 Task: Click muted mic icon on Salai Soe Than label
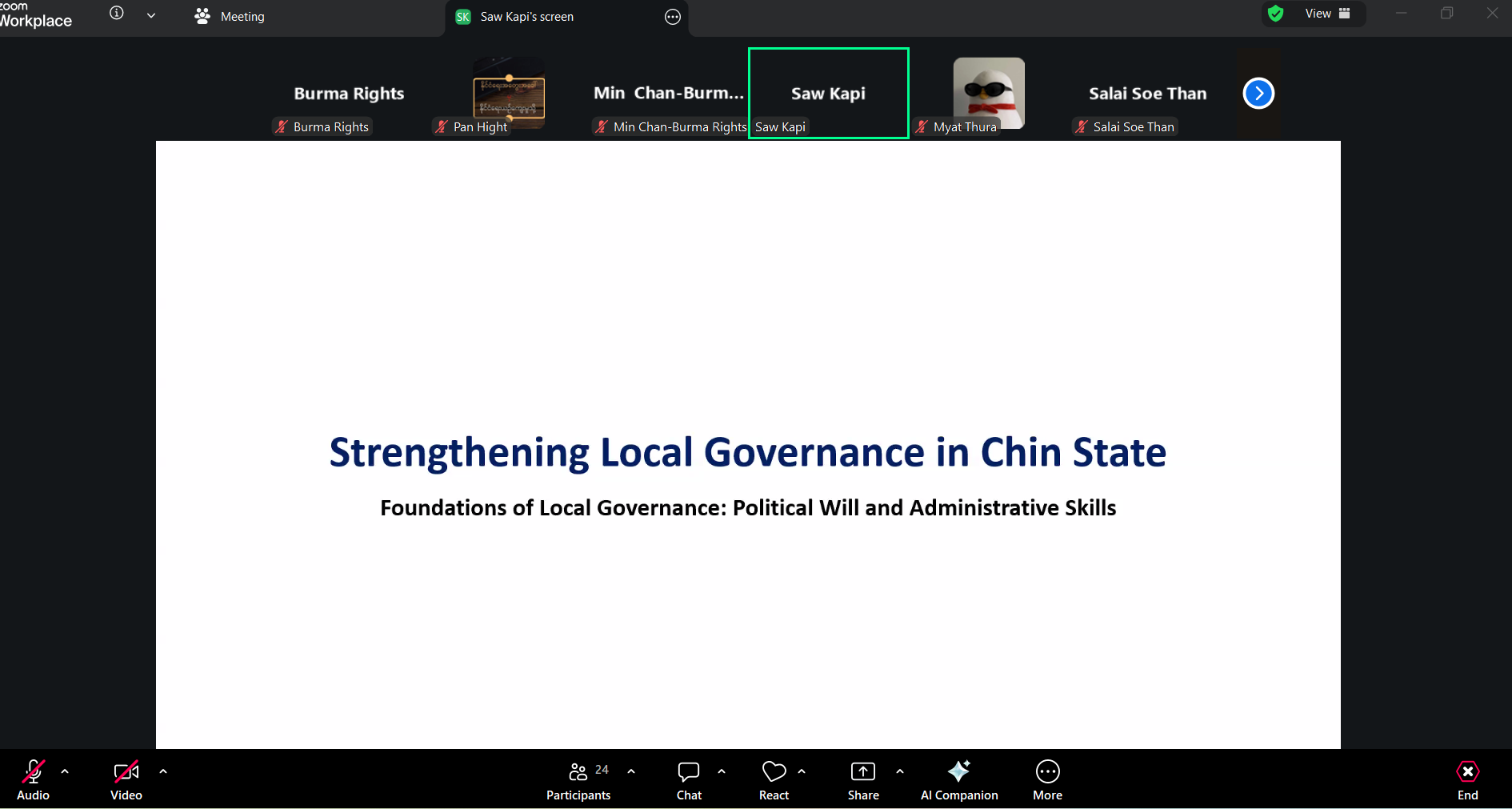coord(1082,126)
